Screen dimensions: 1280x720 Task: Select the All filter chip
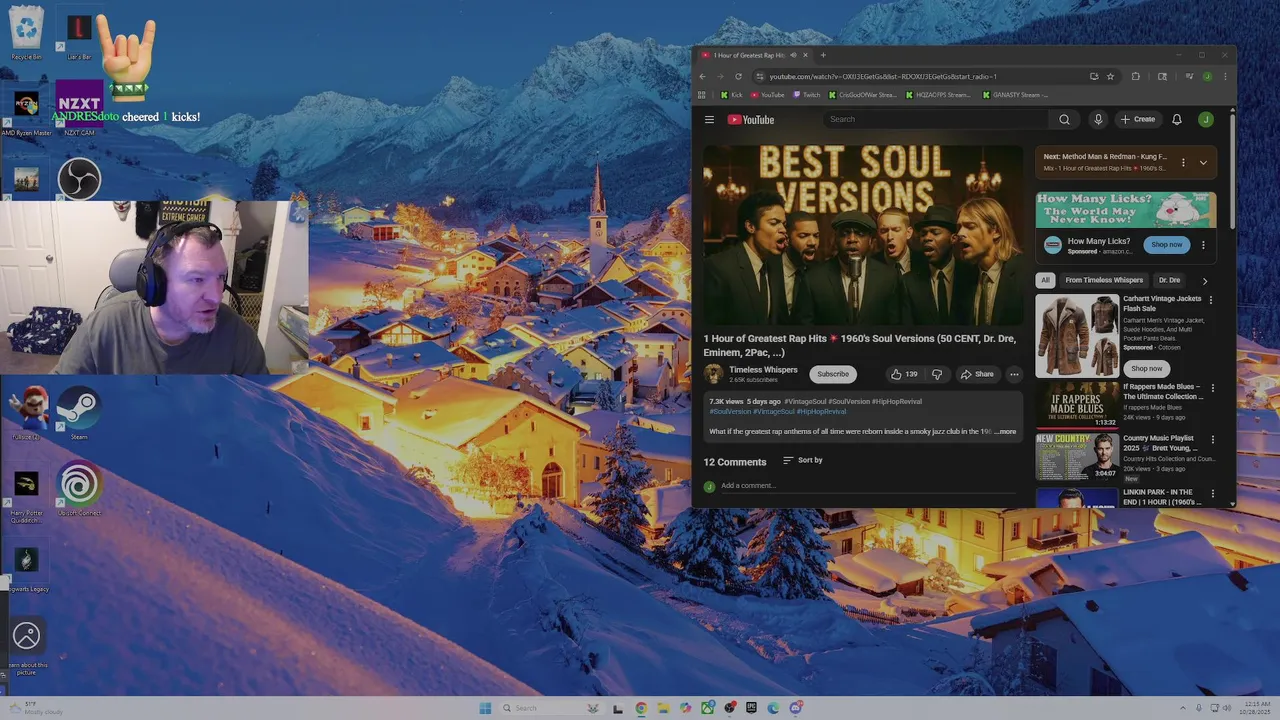pos(1045,280)
